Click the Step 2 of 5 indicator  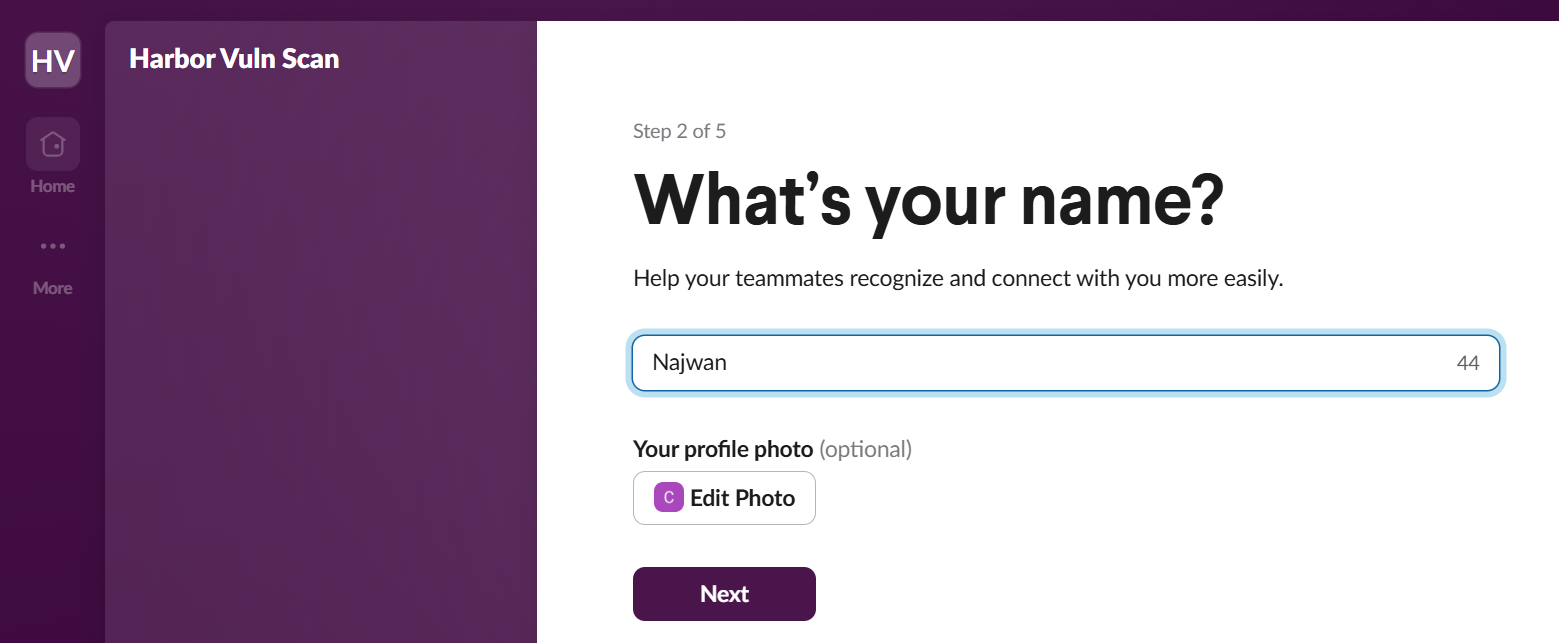click(x=679, y=131)
